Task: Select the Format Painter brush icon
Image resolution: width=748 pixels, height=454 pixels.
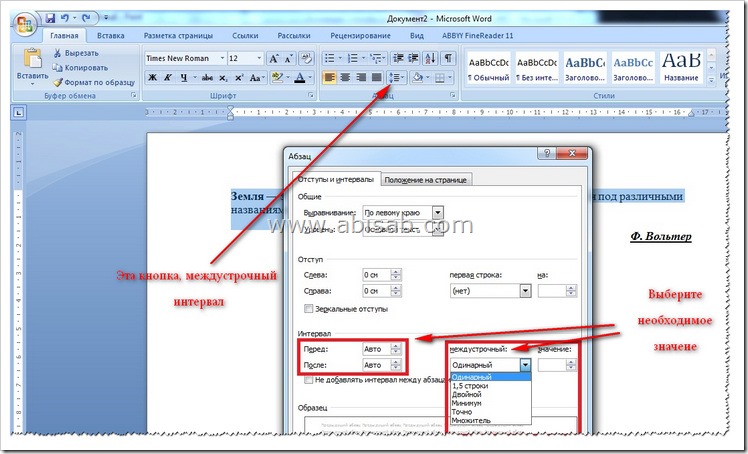Action: point(58,83)
